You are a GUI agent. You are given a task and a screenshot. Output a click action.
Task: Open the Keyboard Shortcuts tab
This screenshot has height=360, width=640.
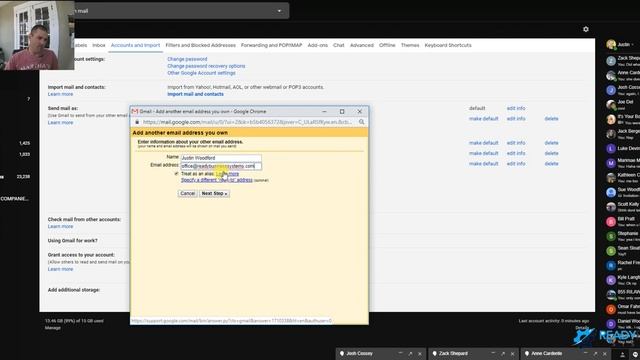click(x=448, y=45)
